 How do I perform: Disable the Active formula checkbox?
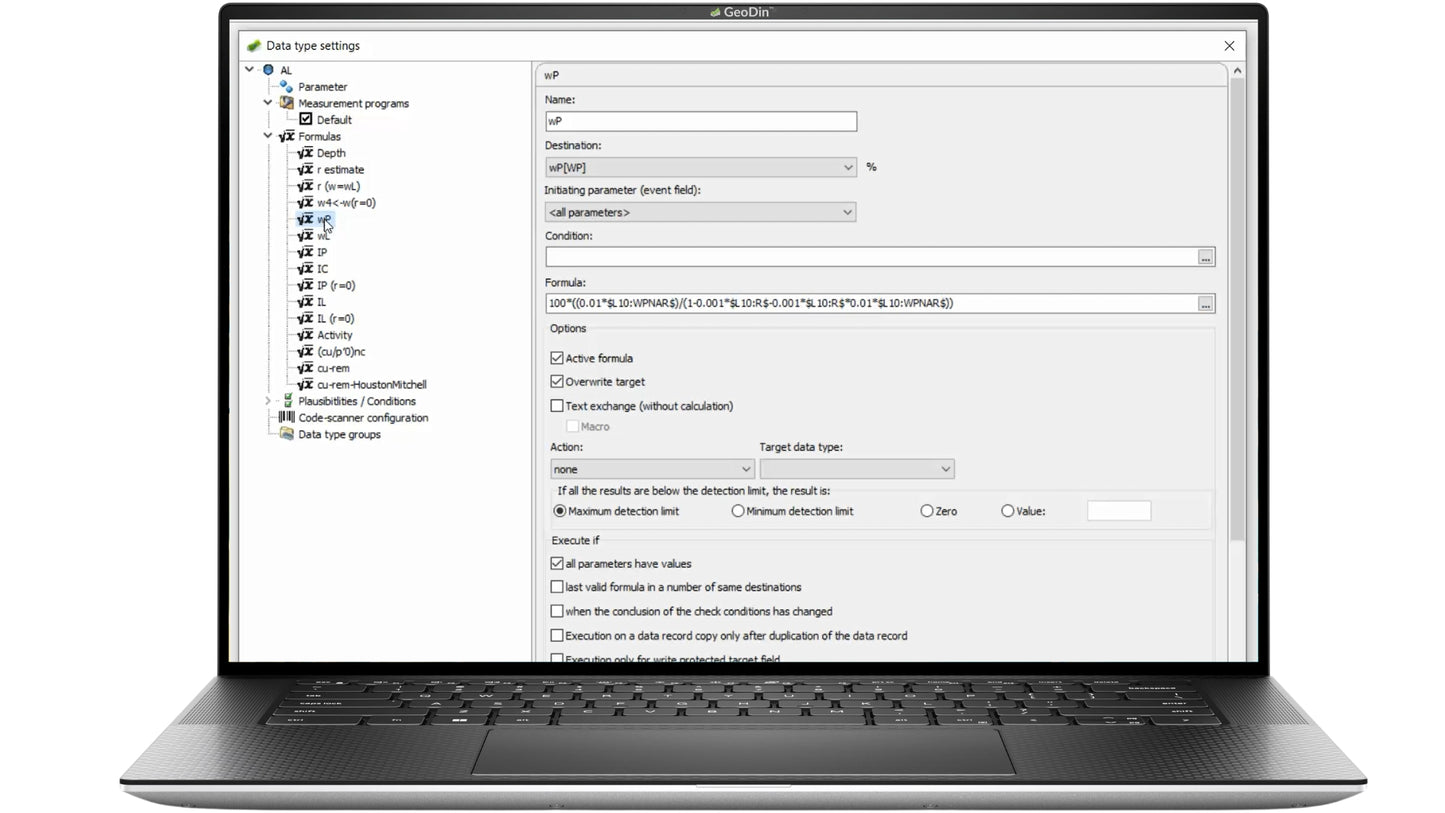click(x=557, y=358)
